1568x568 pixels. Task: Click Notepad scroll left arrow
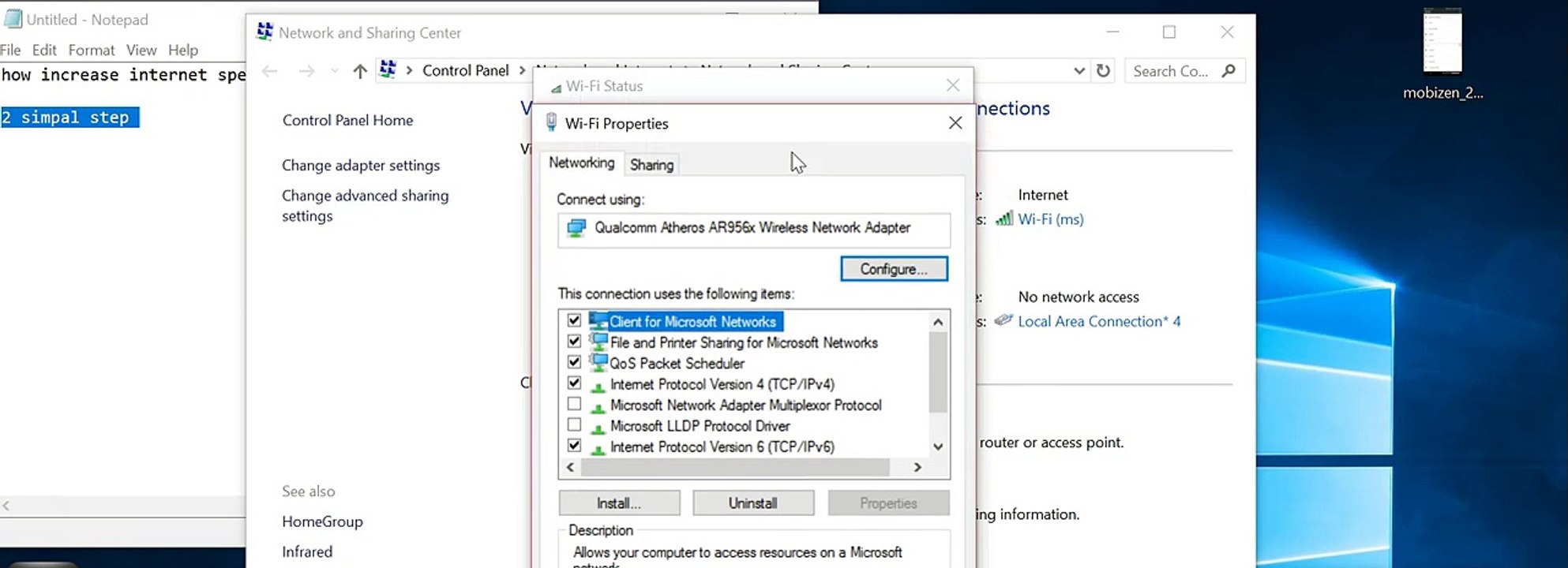[x=6, y=506]
